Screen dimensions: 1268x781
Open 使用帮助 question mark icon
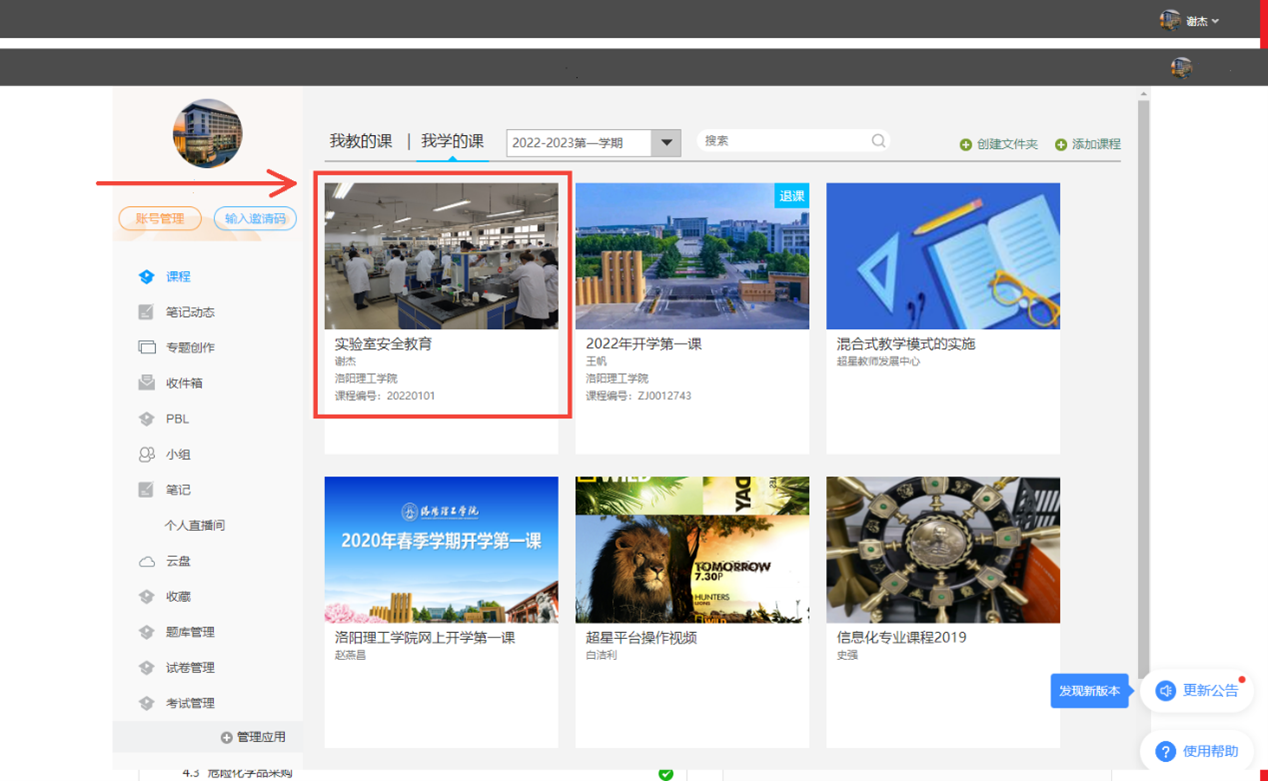click(x=1165, y=751)
